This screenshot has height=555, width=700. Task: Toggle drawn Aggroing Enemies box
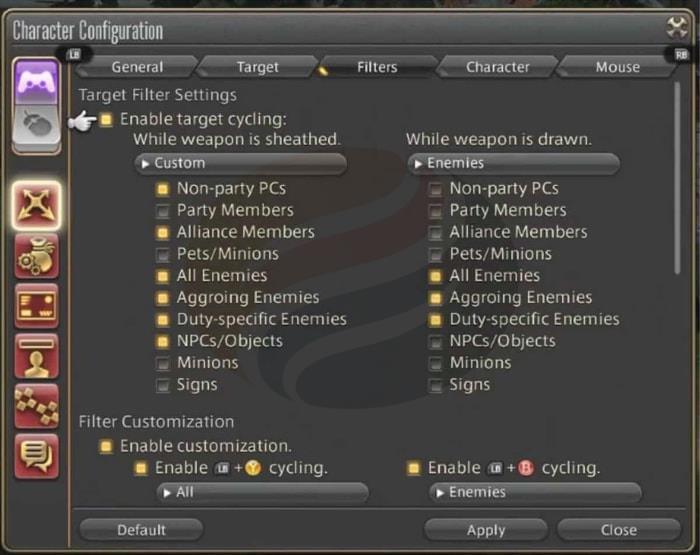435,298
